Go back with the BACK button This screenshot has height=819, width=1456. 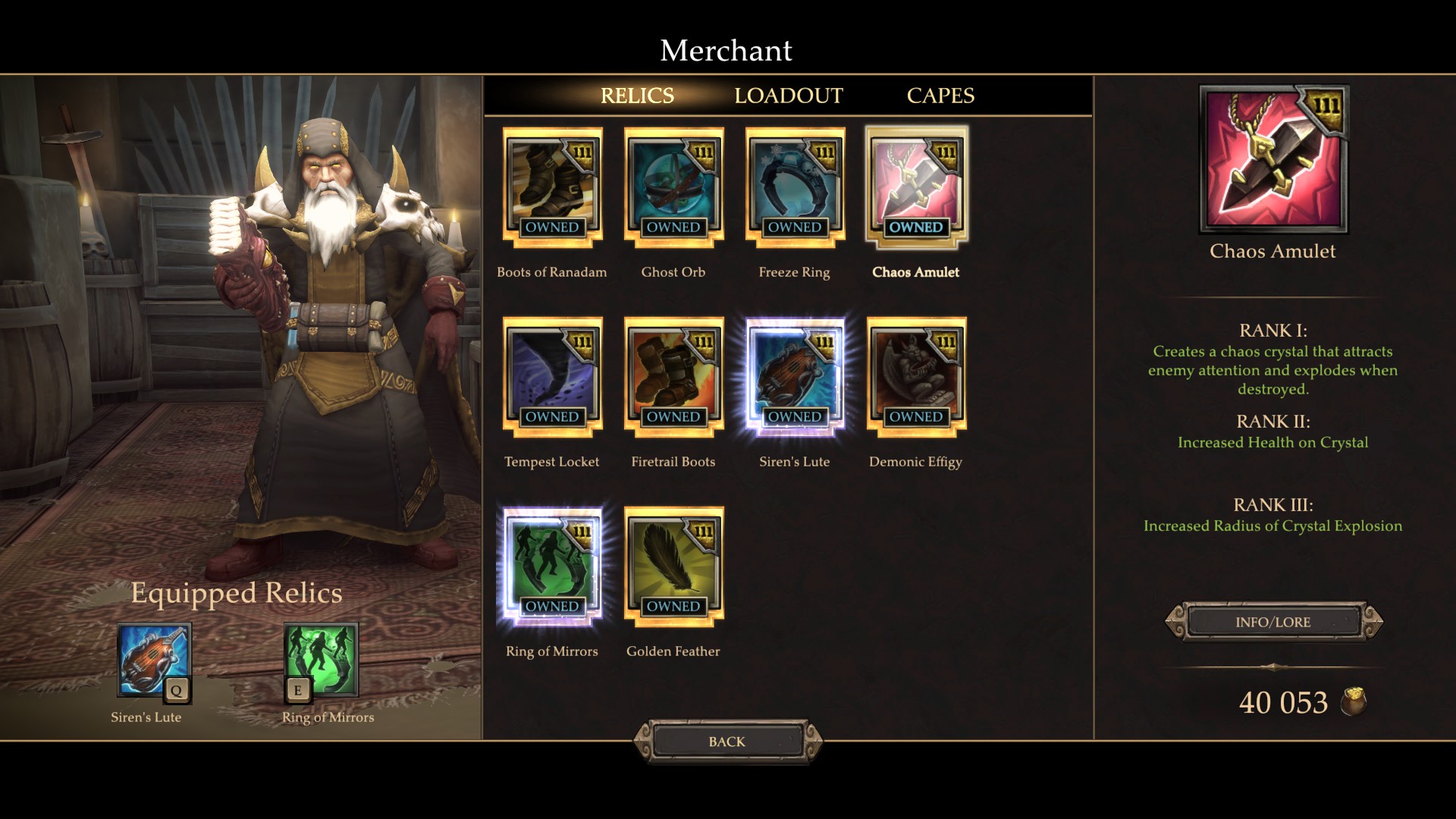pos(727,741)
